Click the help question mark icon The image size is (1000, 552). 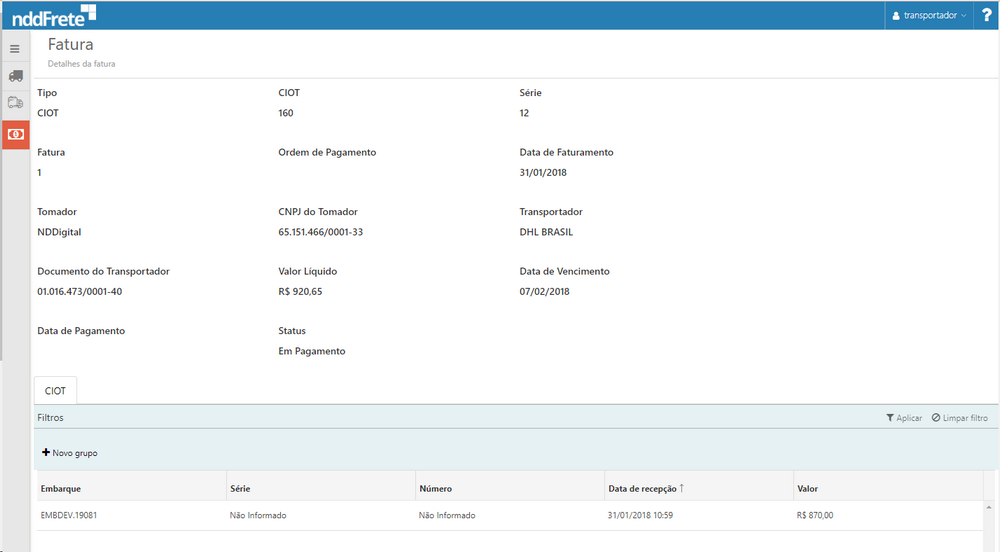pos(986,15)
